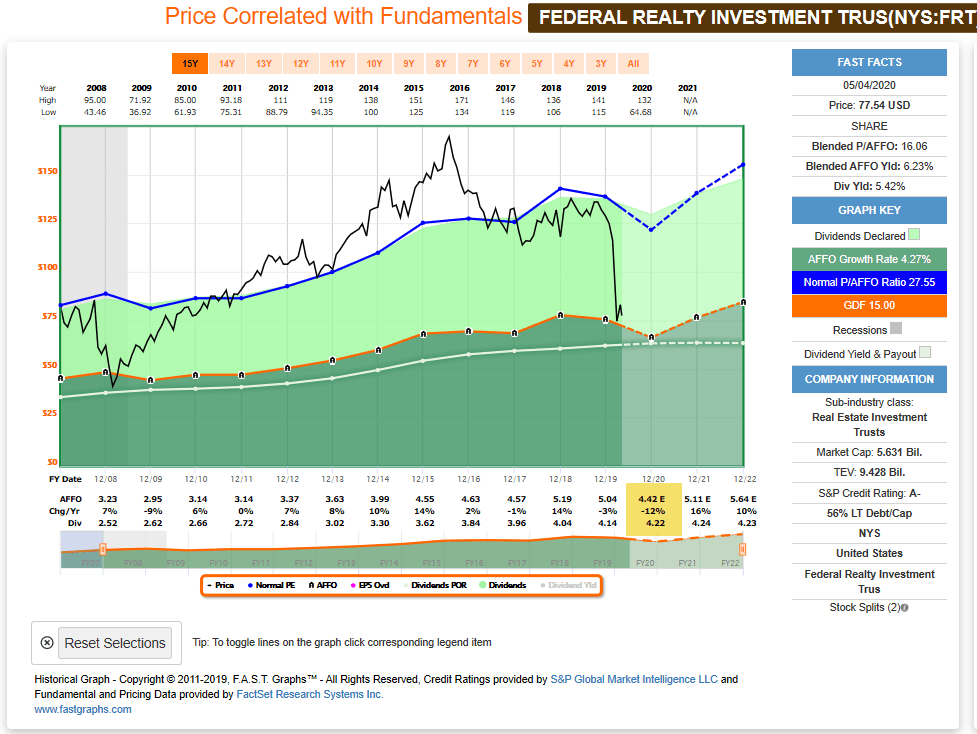
Task: Select the 10Y time range tab
Action: (374, 64)
